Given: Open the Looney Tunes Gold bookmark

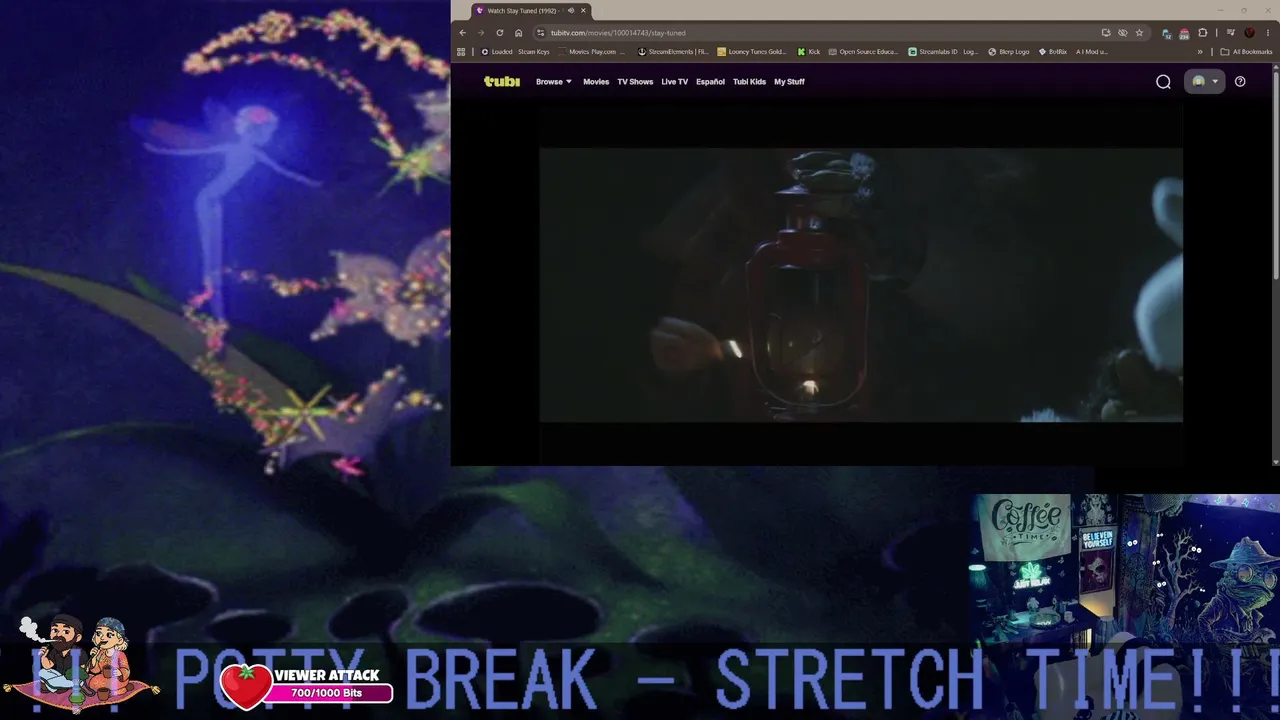Looking at the screenshot, I should (752, 52).
